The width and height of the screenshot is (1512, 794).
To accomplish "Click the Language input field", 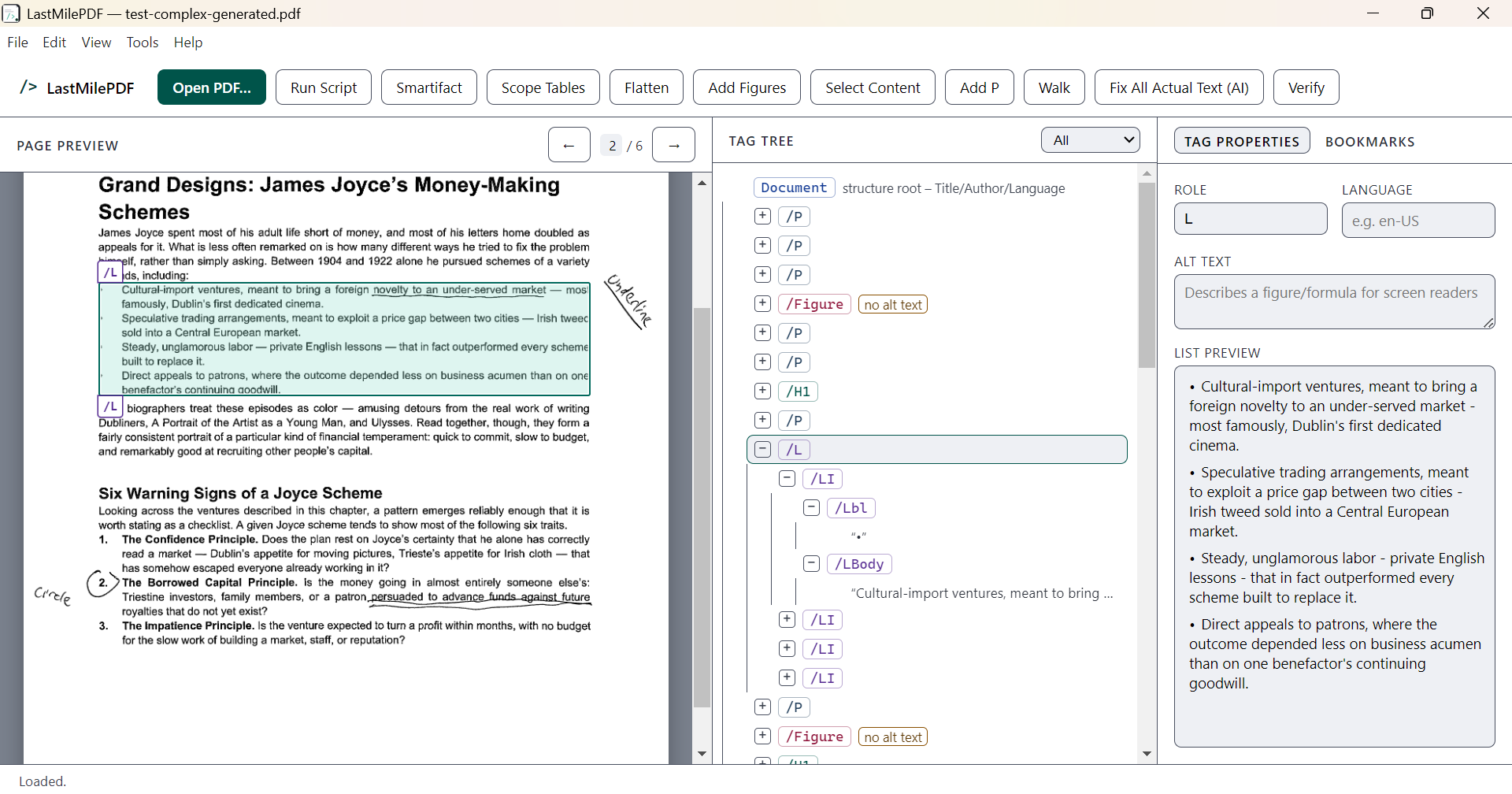I will point(1418,221).
